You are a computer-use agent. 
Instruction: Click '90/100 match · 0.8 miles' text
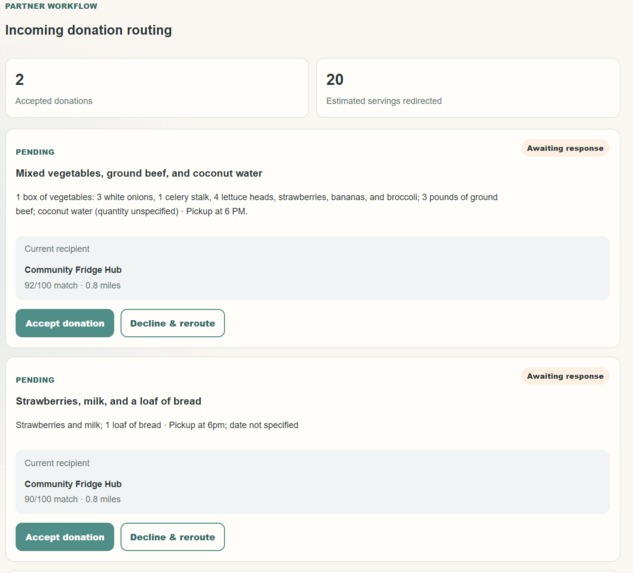(x=72, y=499)
